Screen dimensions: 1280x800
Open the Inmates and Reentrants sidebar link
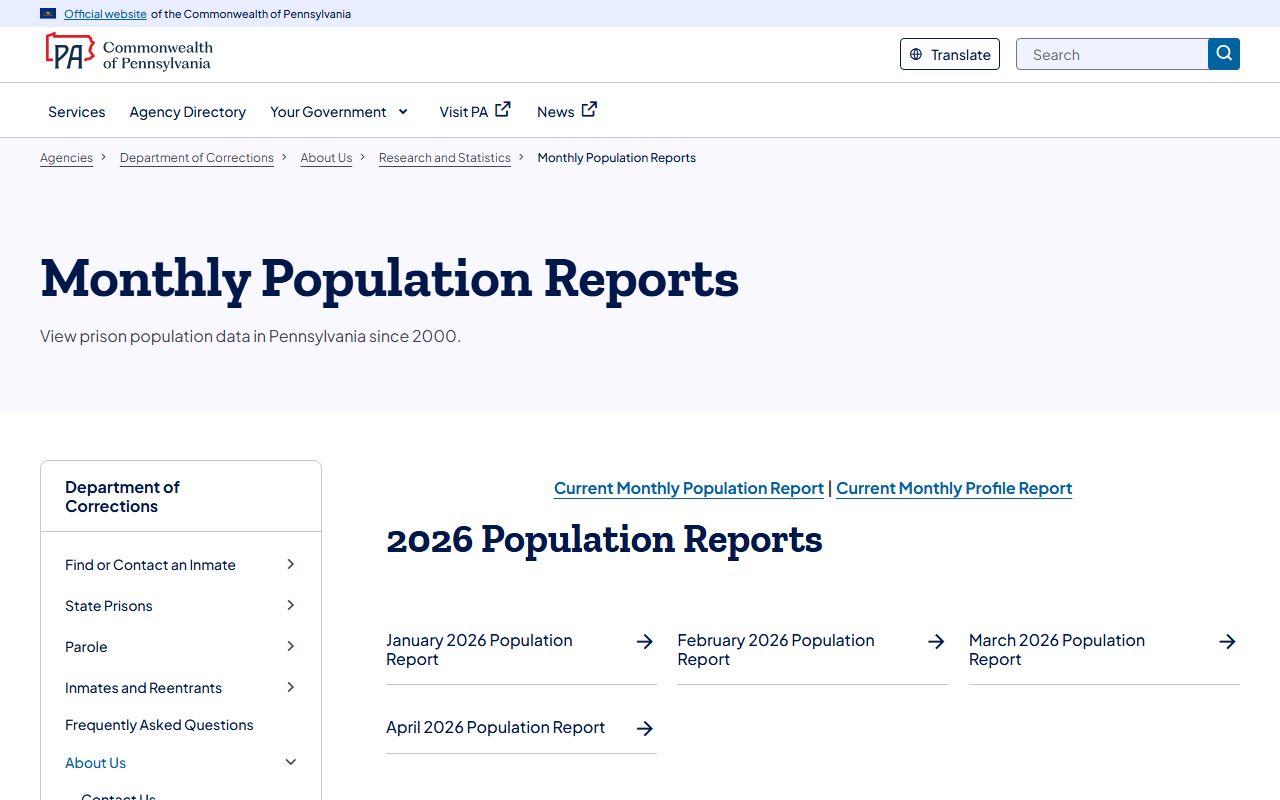pyautogui.click(x=144, y=688)
